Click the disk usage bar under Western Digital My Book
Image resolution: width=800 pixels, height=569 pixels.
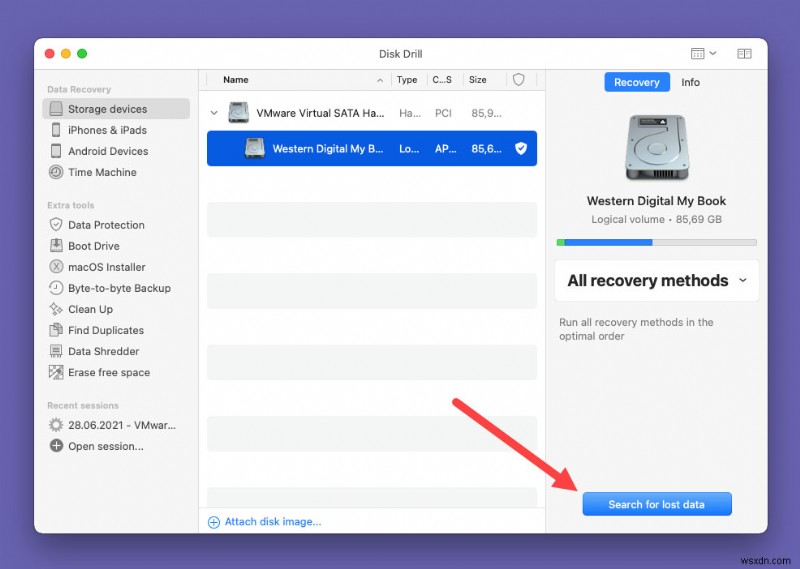click(x=656, y=242)
